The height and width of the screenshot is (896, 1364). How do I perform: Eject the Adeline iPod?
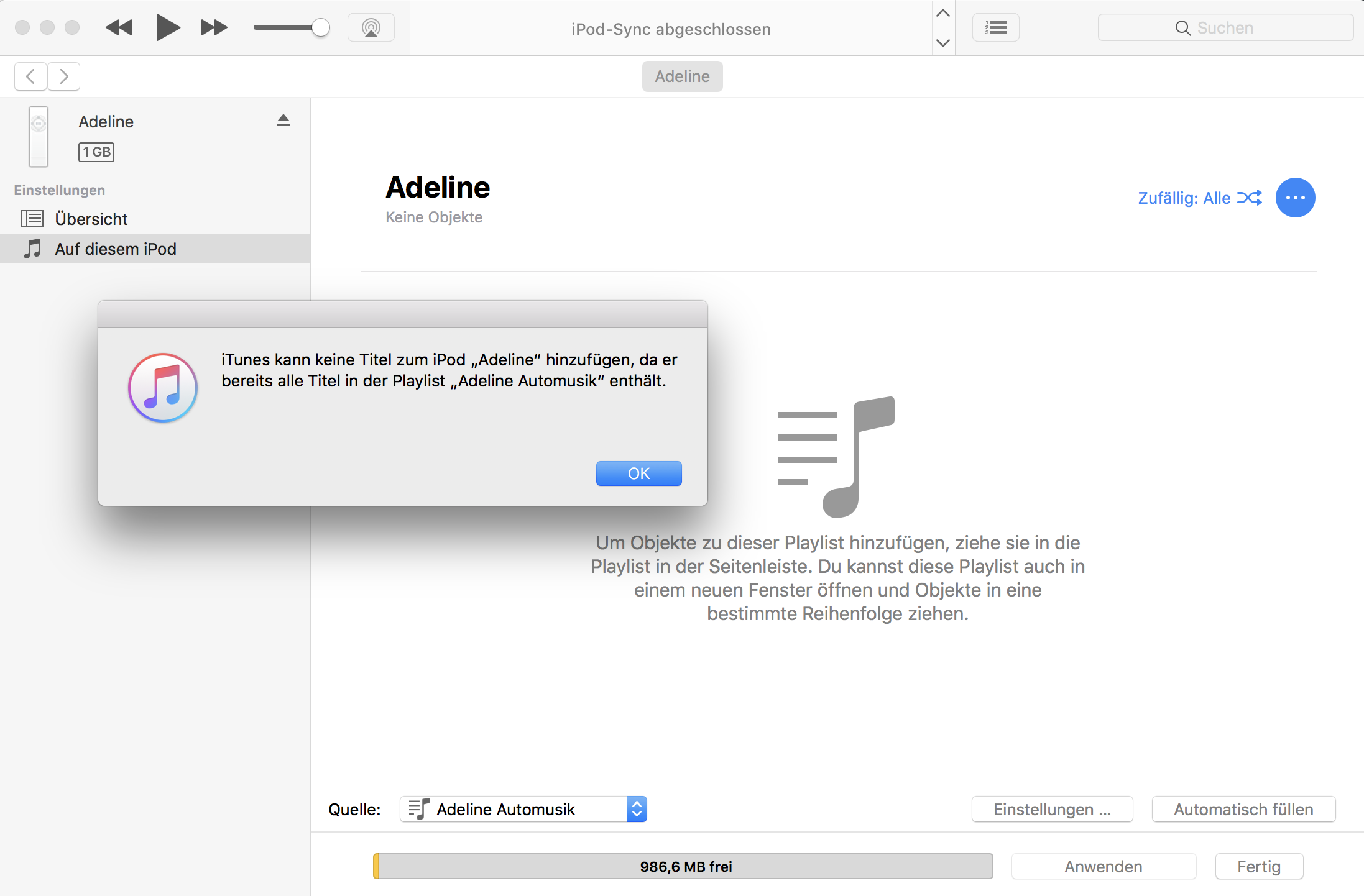[x=283, y=121]
